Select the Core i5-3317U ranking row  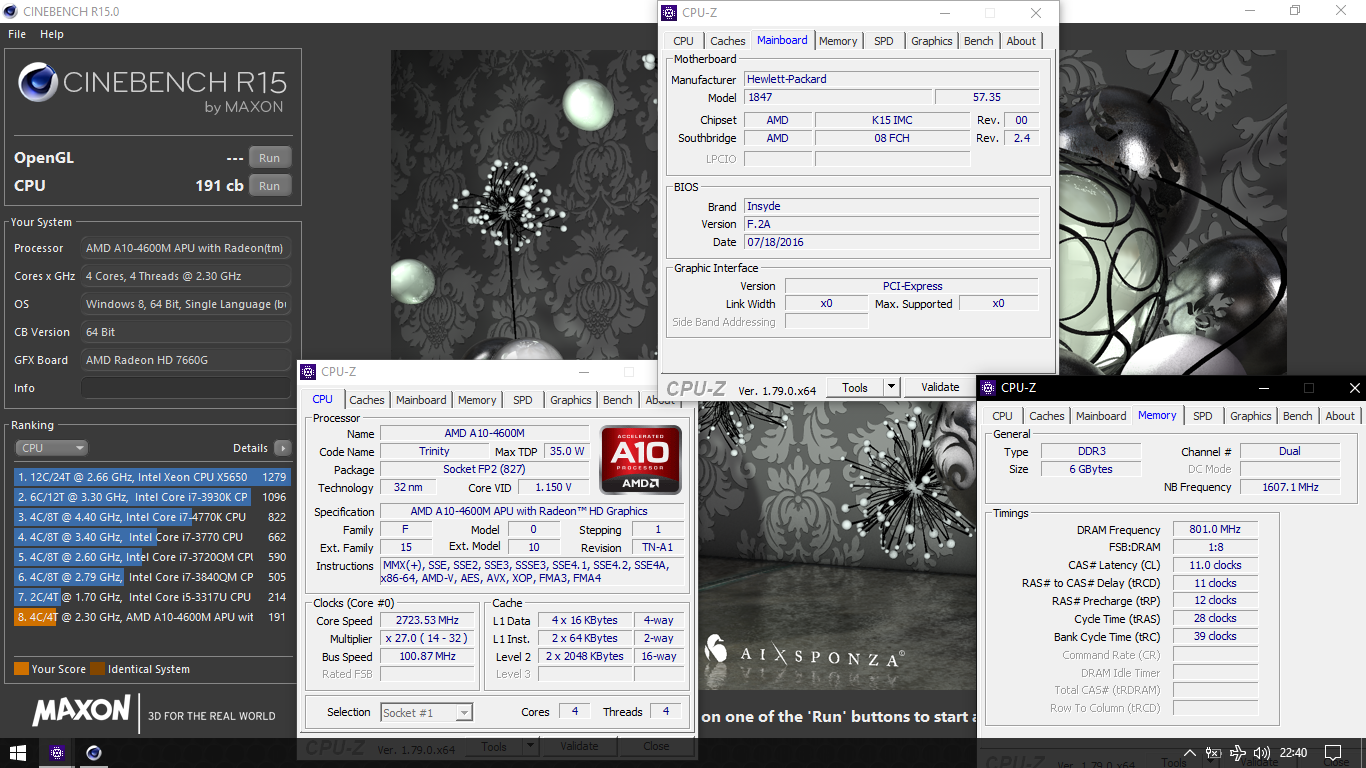click(152, 597)
